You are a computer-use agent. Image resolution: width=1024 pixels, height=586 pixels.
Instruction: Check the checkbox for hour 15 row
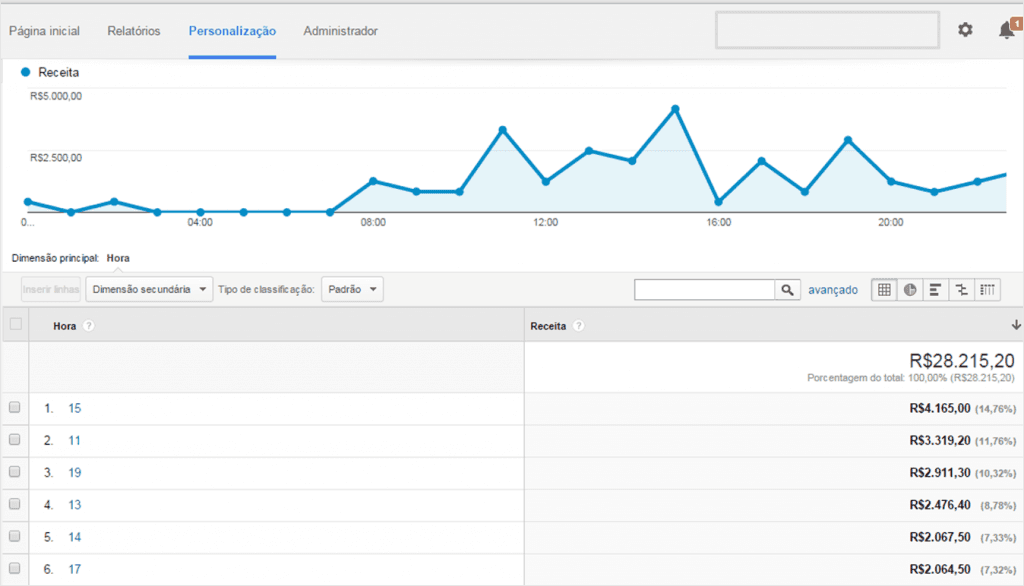(15, 407)
